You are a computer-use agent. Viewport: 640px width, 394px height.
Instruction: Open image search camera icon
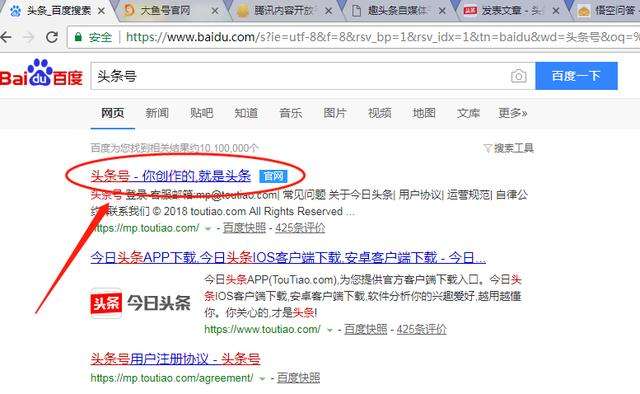tap(518, 76)
